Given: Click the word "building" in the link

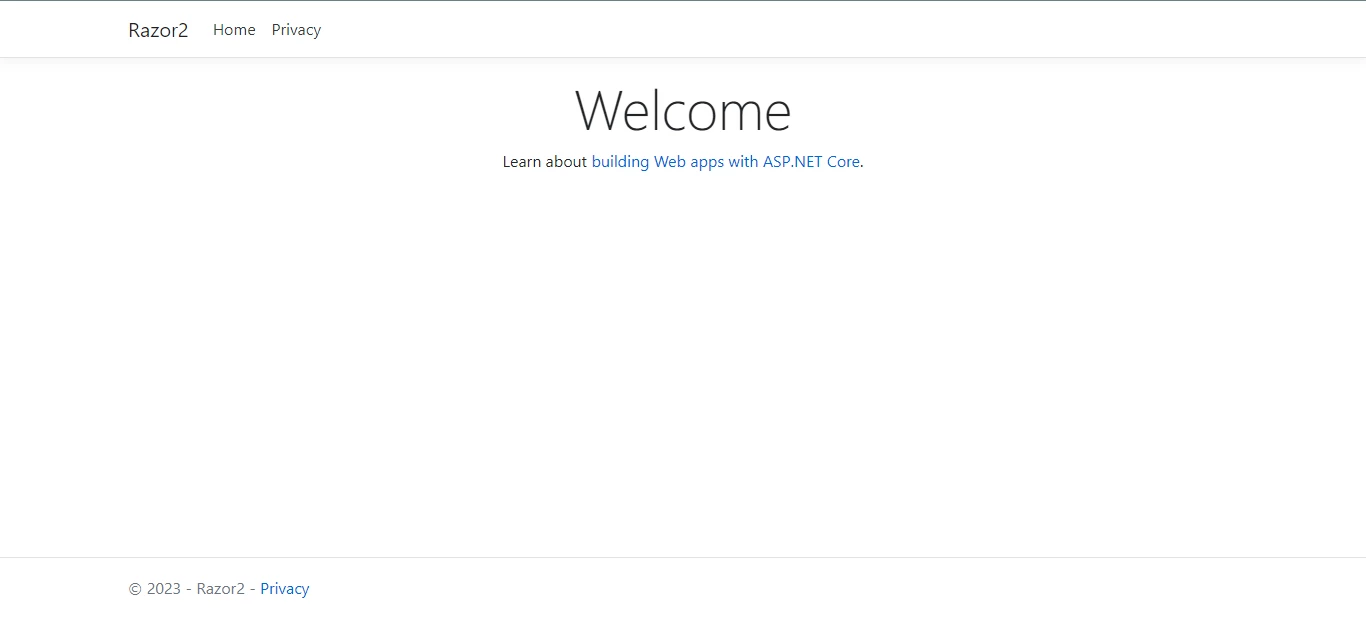Looking at the screenshot, I should point(620,161).
